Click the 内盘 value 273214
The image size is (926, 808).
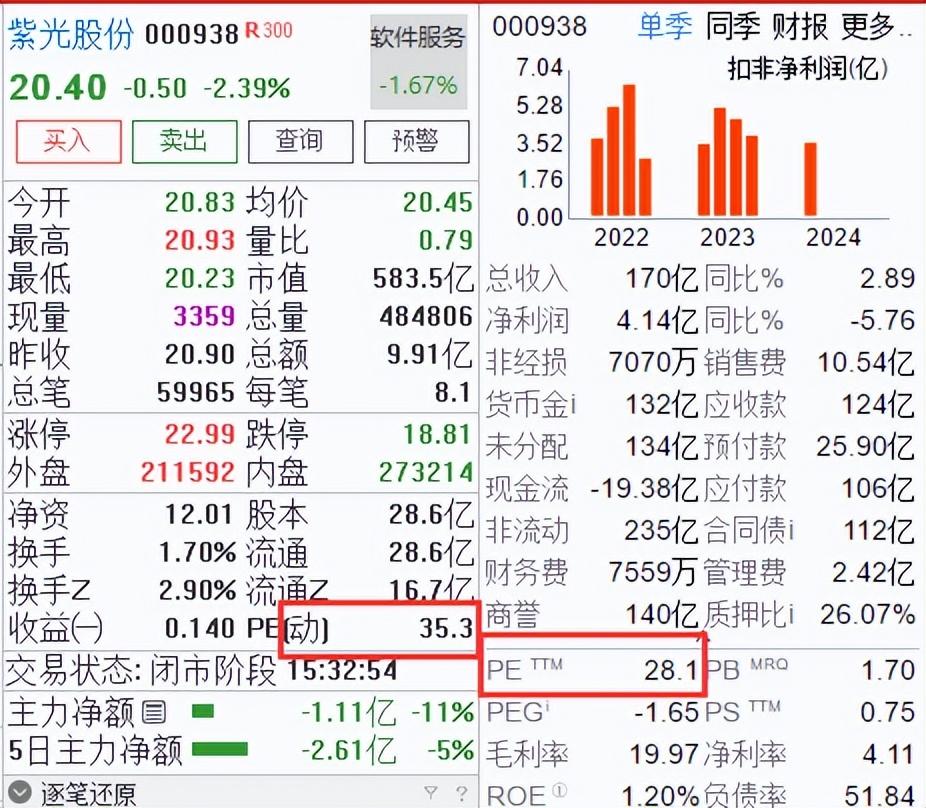[426, 473]
